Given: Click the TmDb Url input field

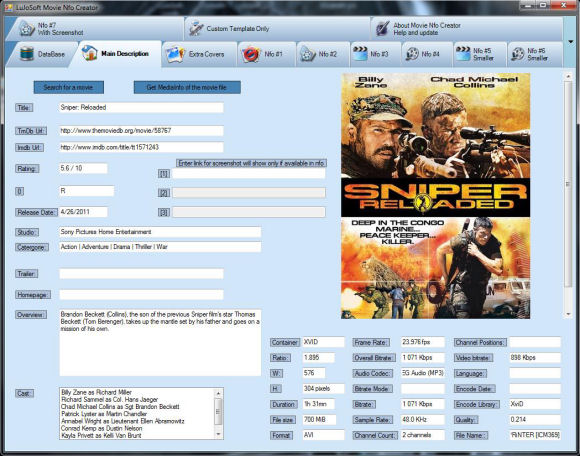Looking at the screenshot, I should pyautogui.click(x=141, y=131).
